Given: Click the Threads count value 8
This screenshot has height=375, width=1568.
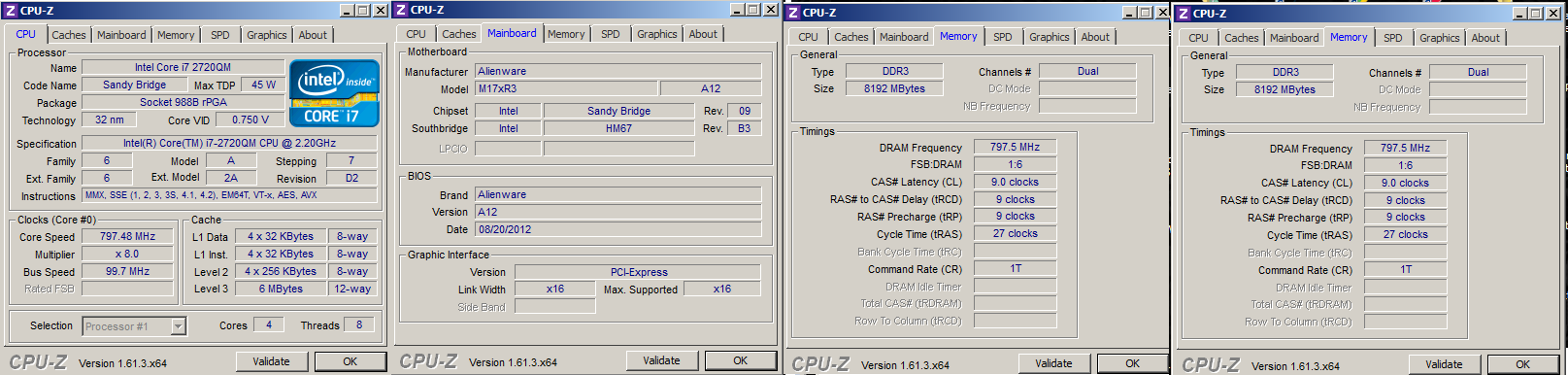Looking at the screenshot, I should click(x=359, y=324).
